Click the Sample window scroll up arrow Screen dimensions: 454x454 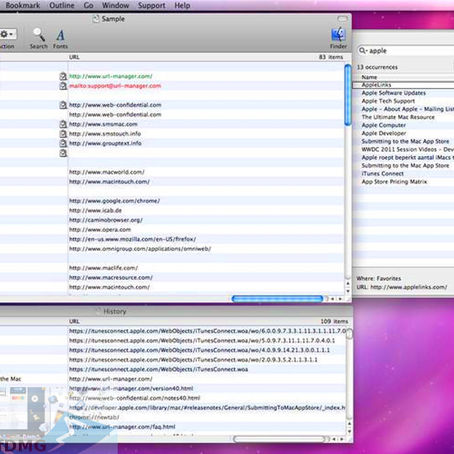(x=348, y=284)
